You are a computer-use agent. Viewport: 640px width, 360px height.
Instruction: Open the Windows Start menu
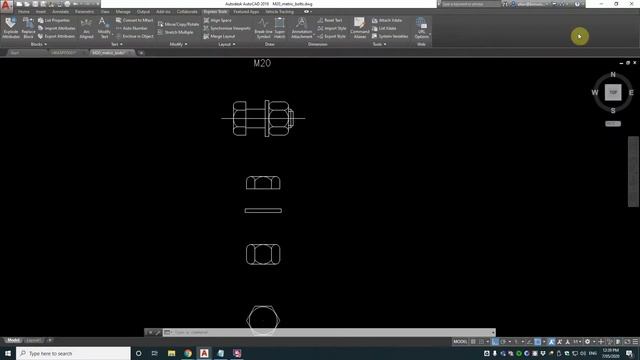pyautogui.click(x=8, y=353)
